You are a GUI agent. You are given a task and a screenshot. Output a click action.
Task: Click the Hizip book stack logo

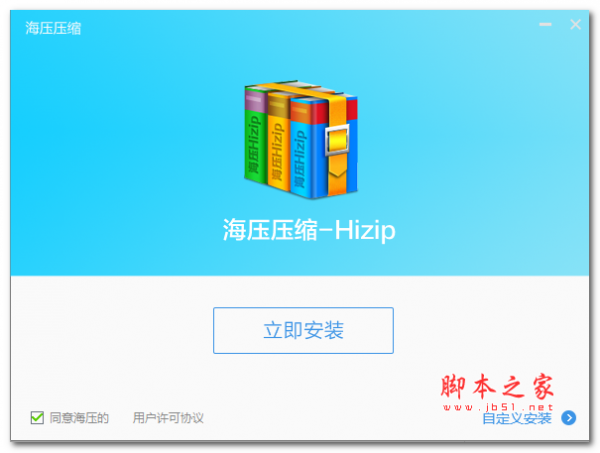[301, 140]
